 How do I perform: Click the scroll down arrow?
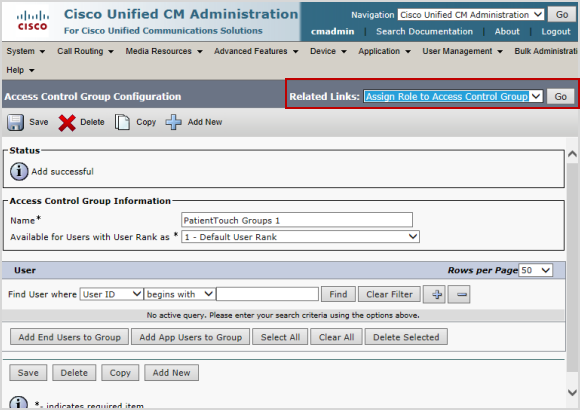coord(572,392)
